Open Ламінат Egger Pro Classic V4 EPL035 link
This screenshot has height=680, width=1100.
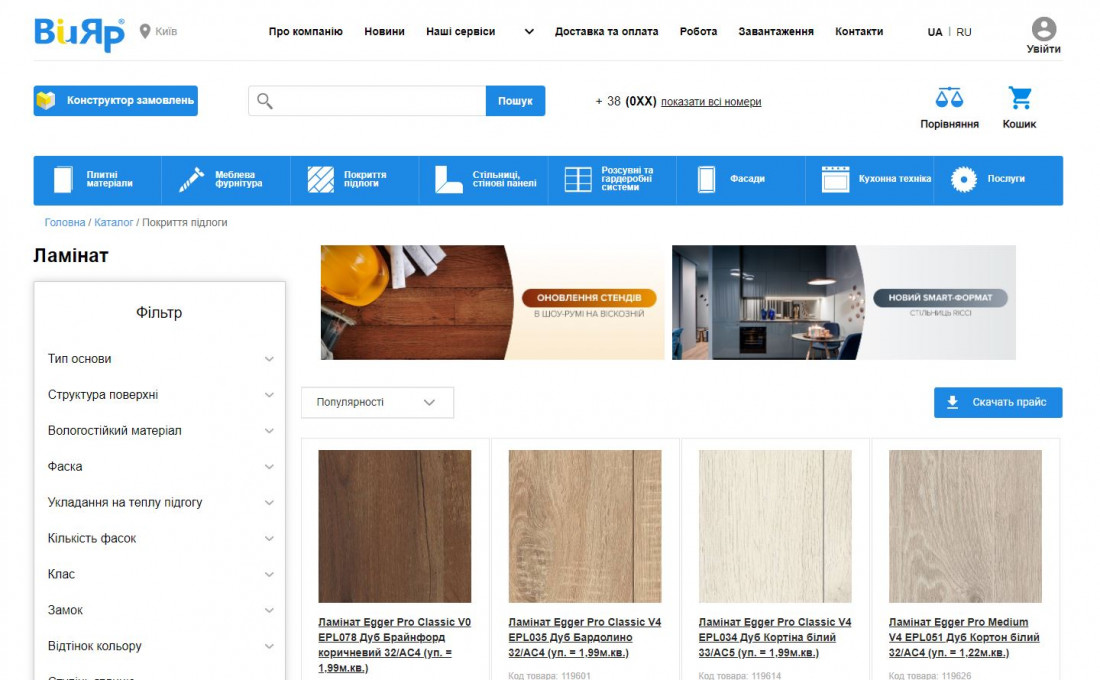click(584, 637)
